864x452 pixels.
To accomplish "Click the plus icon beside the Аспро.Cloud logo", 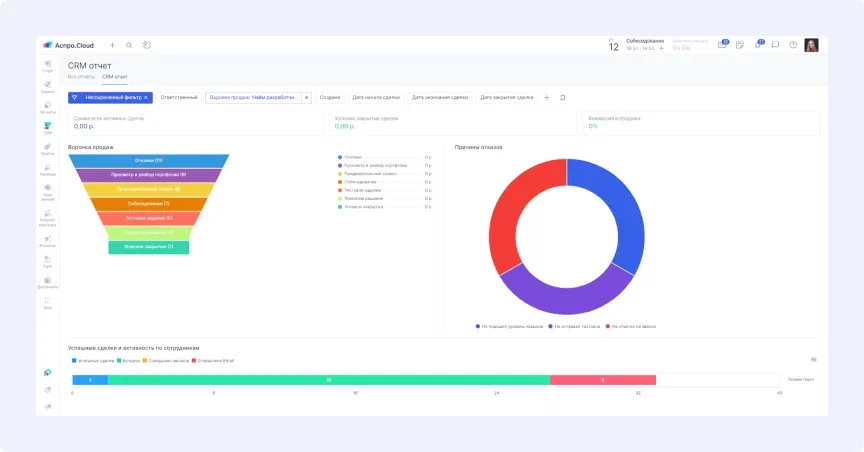I will point(112,45).
